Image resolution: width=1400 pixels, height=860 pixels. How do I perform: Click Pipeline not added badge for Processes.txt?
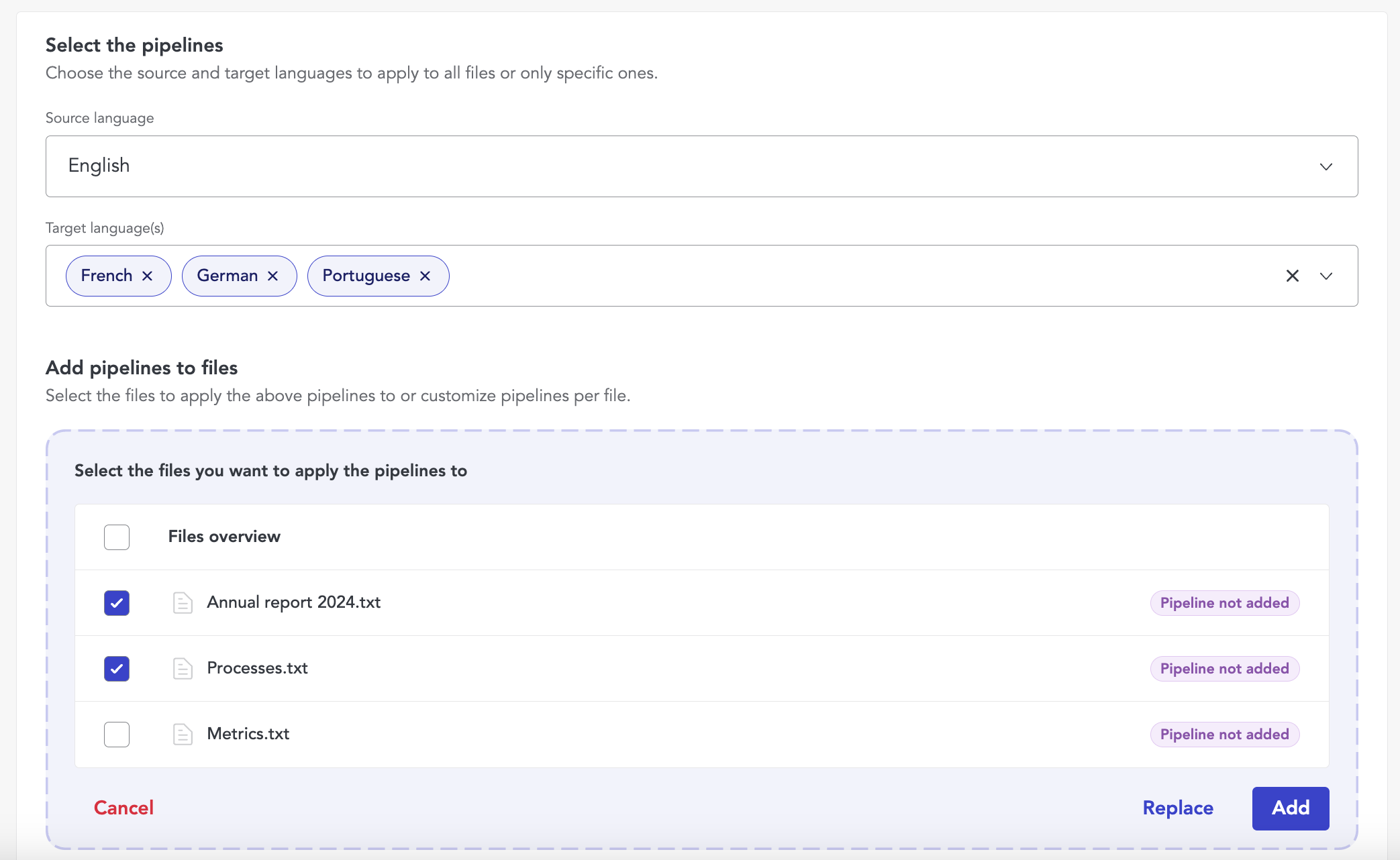[x=1225, y=668]
